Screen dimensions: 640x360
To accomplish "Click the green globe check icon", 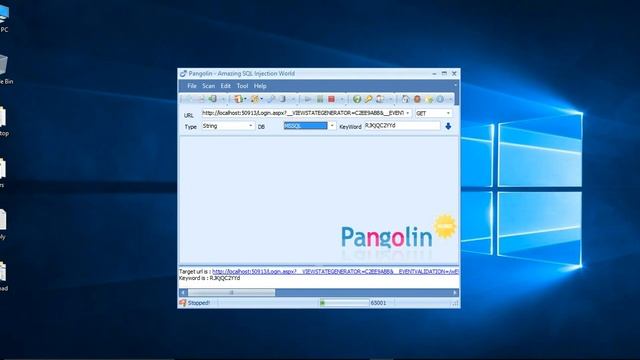I will (x=357, y=99).
